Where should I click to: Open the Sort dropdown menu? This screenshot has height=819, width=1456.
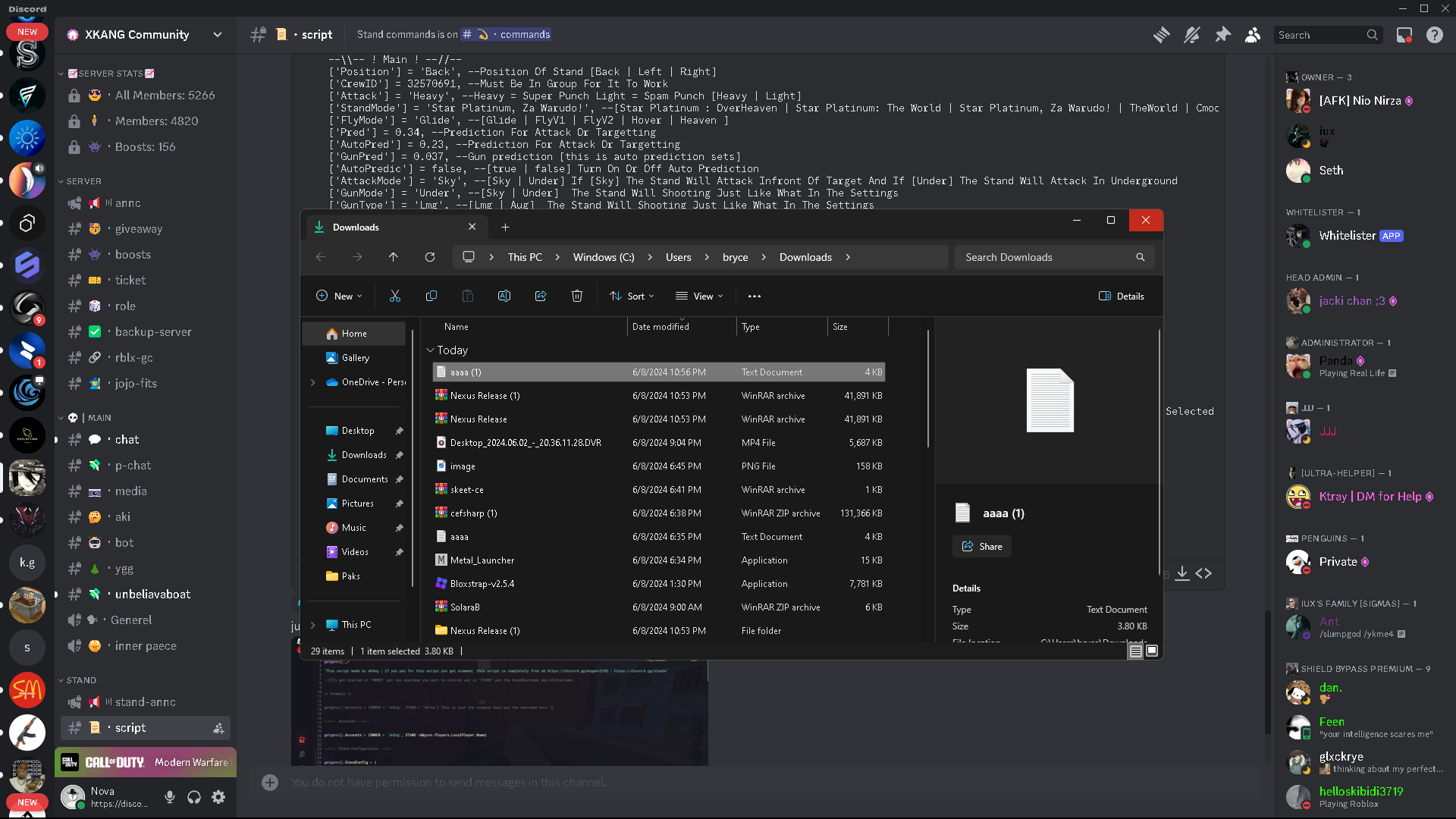click(632, 297)
